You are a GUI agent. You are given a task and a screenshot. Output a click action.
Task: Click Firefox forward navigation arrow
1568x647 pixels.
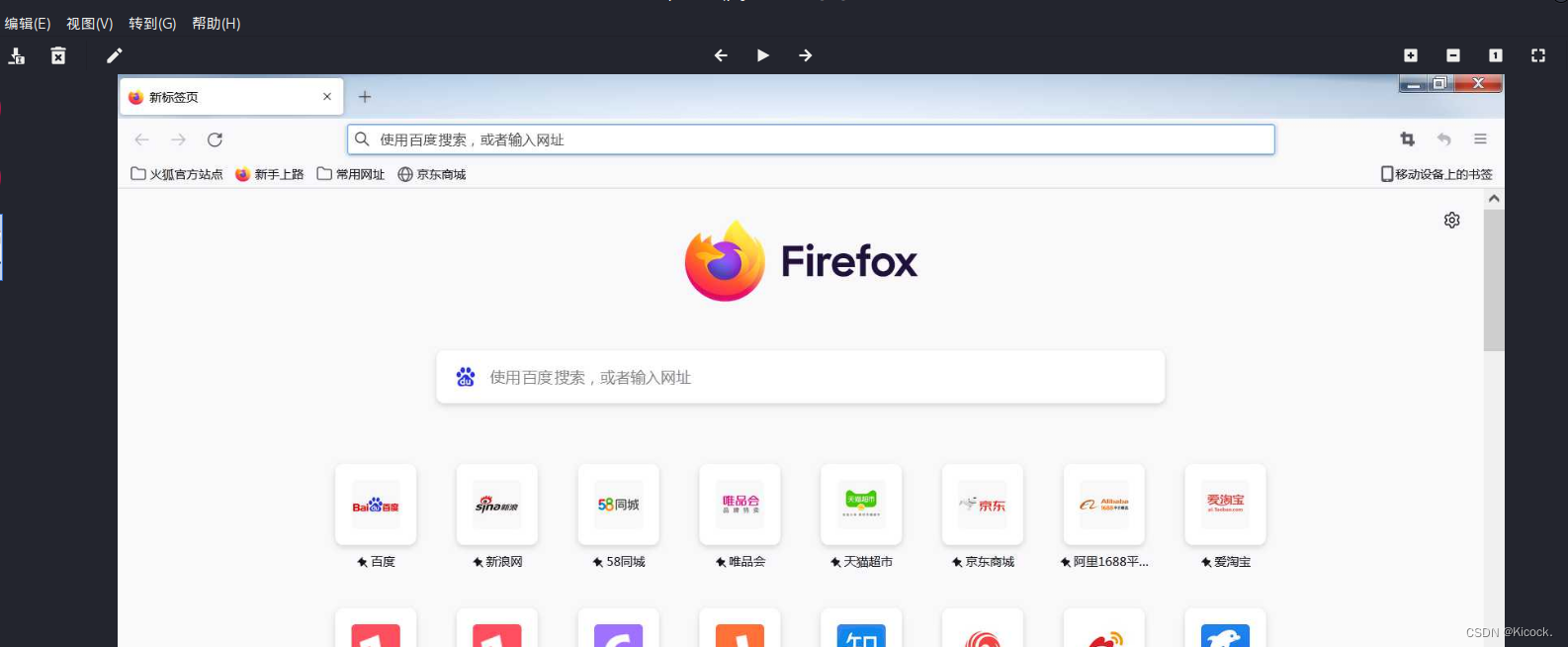click(x=178, y=139)
